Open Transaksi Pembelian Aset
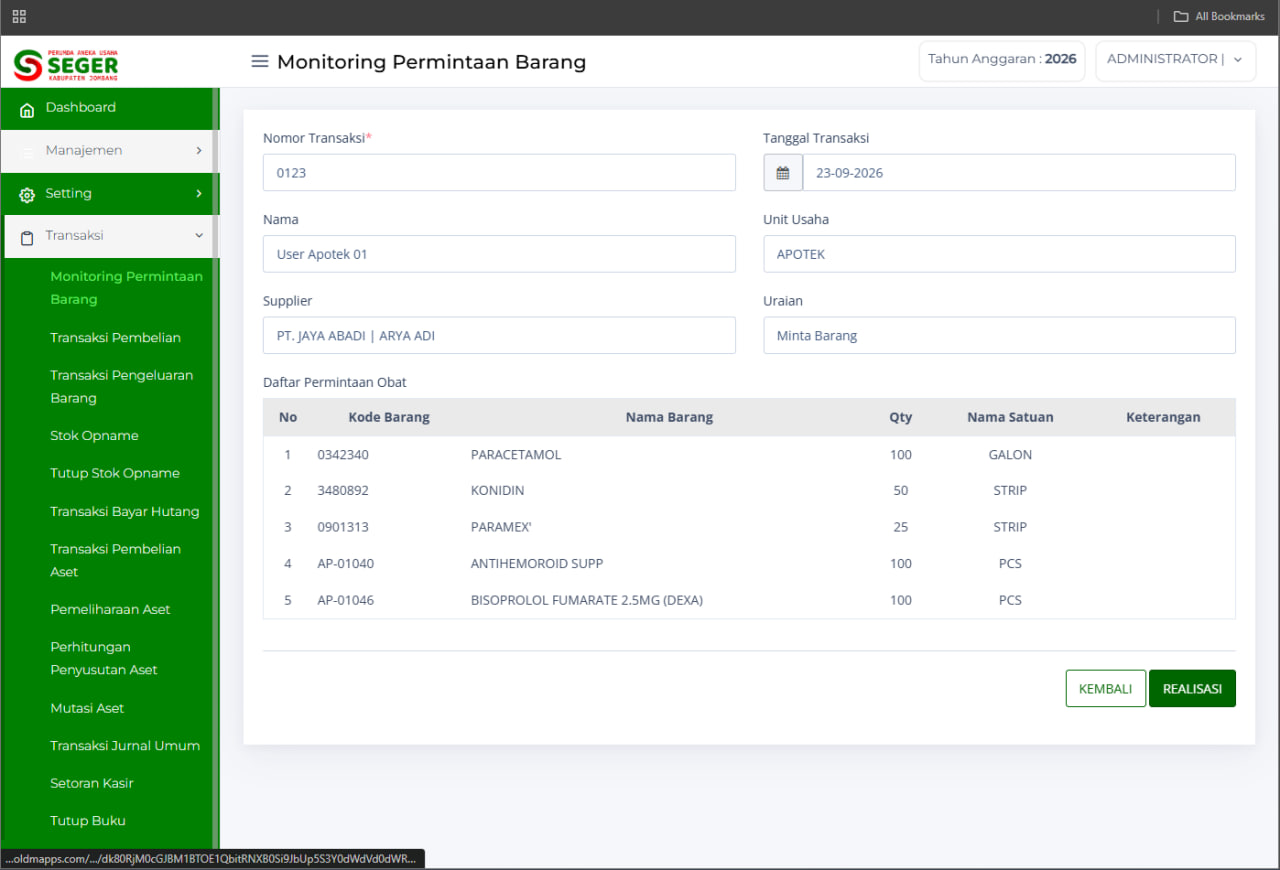 116,560
